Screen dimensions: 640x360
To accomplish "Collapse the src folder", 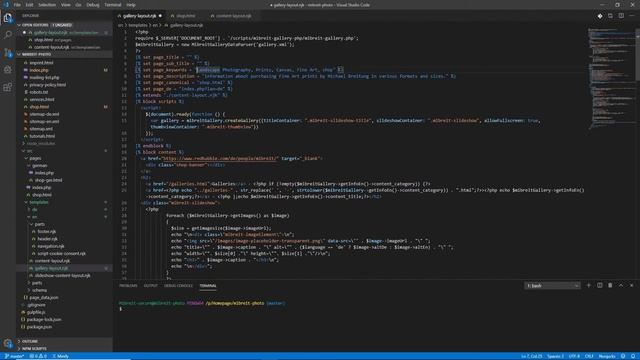I will 29,151.
